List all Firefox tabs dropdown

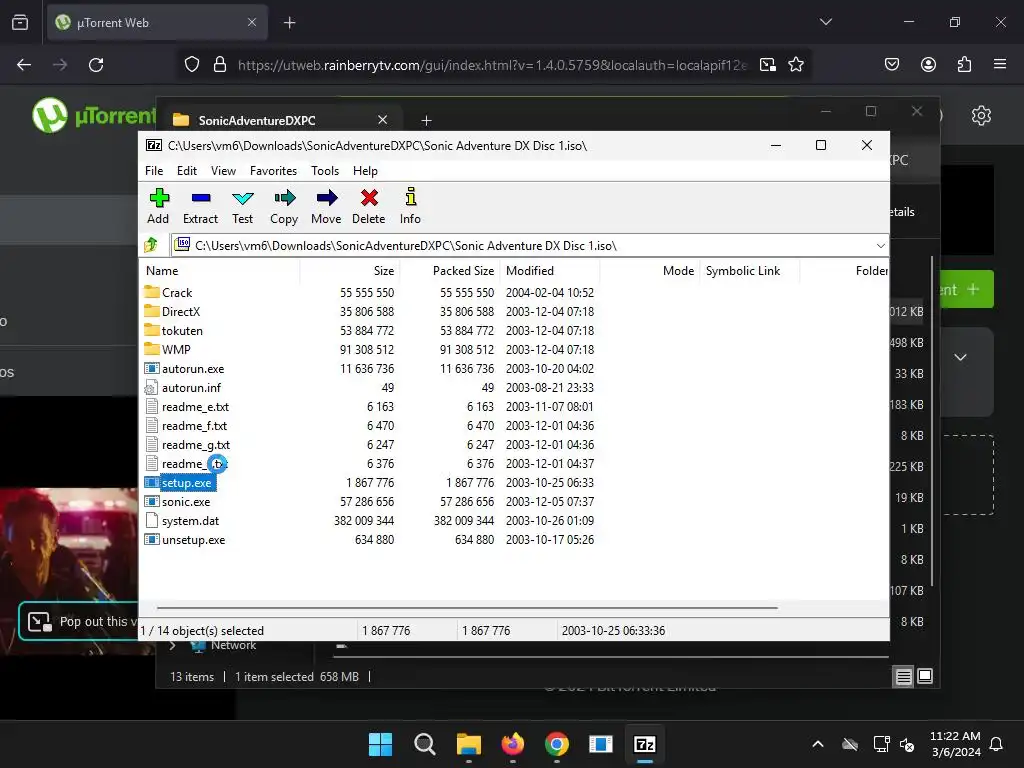pyautogui.click(x=825, y=22)
